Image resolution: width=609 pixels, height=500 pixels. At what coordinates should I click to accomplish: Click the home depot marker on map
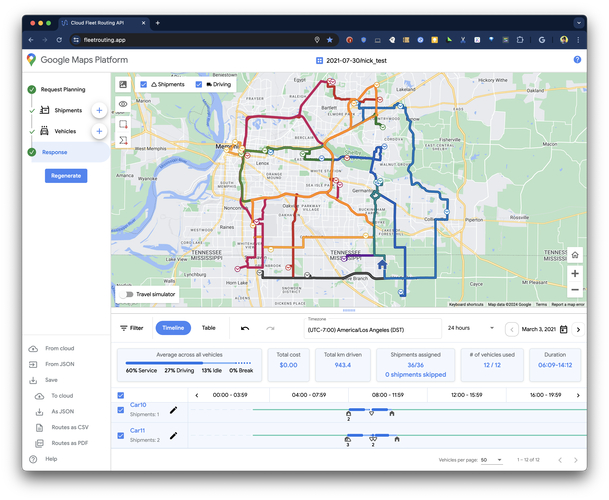point(382,265)
